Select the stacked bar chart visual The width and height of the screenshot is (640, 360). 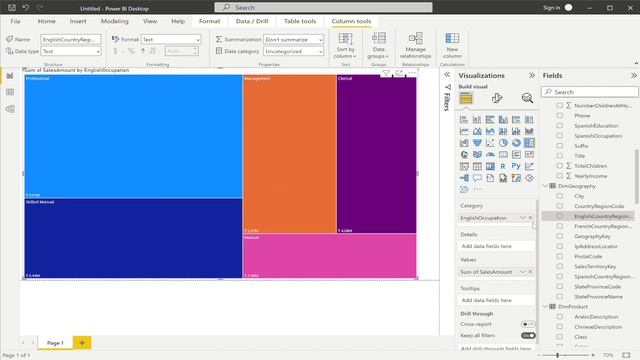tap(464, 120)
